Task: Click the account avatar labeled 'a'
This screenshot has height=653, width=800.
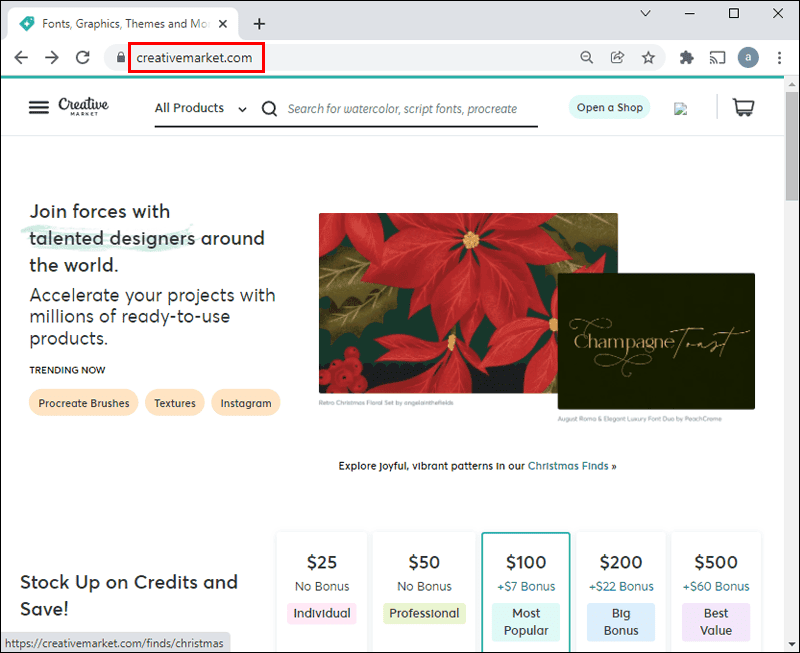Action: [x=748, y=57]
